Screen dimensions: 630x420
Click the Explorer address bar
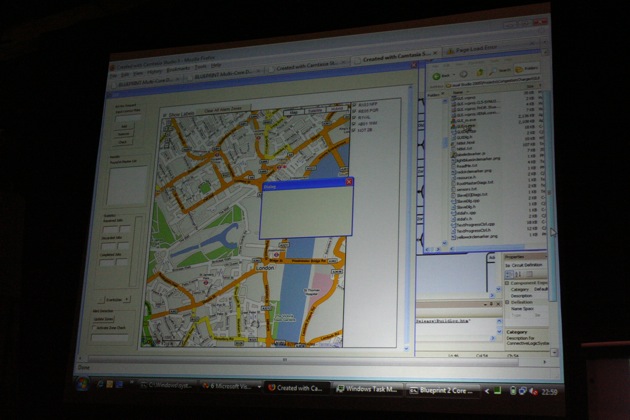pos(491,84)
